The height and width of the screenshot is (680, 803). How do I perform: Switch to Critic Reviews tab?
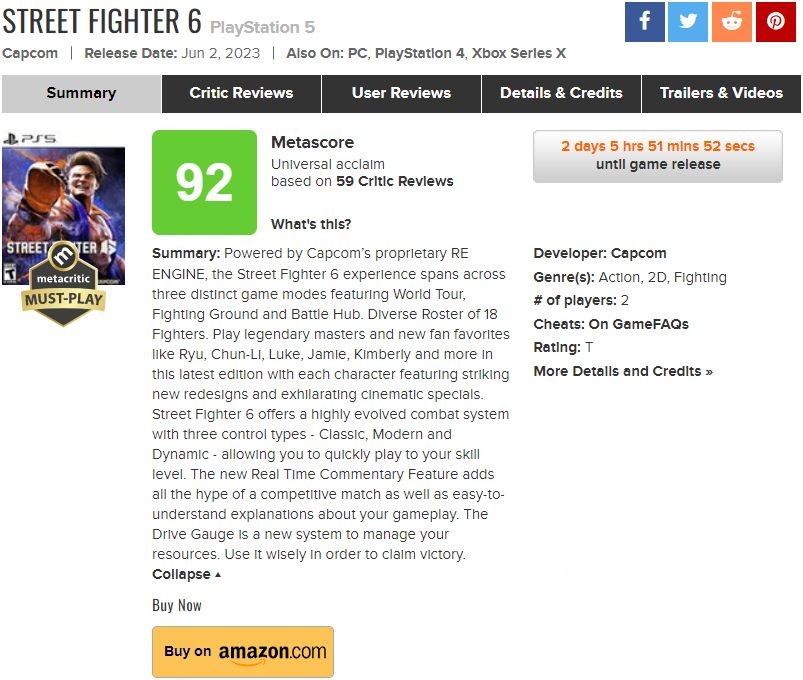click(241, 93)
